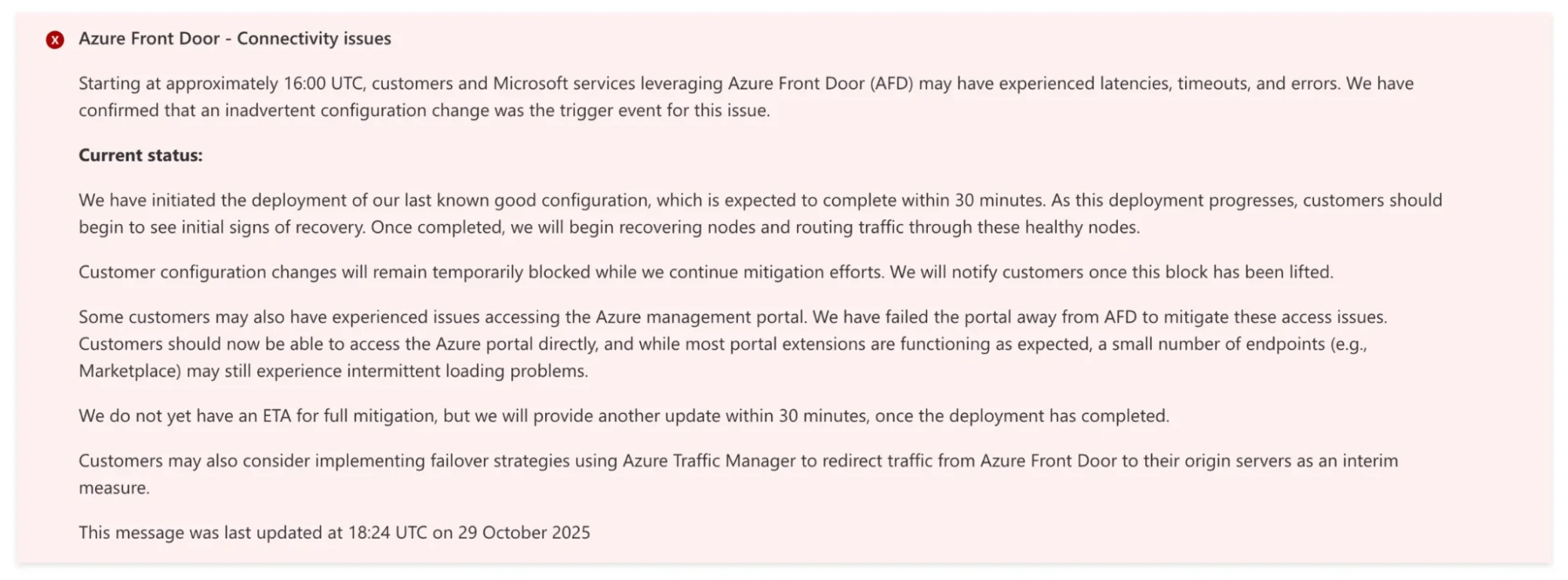Click the red error icon beside the title
1568x580 pixels.
pos(55,39)
